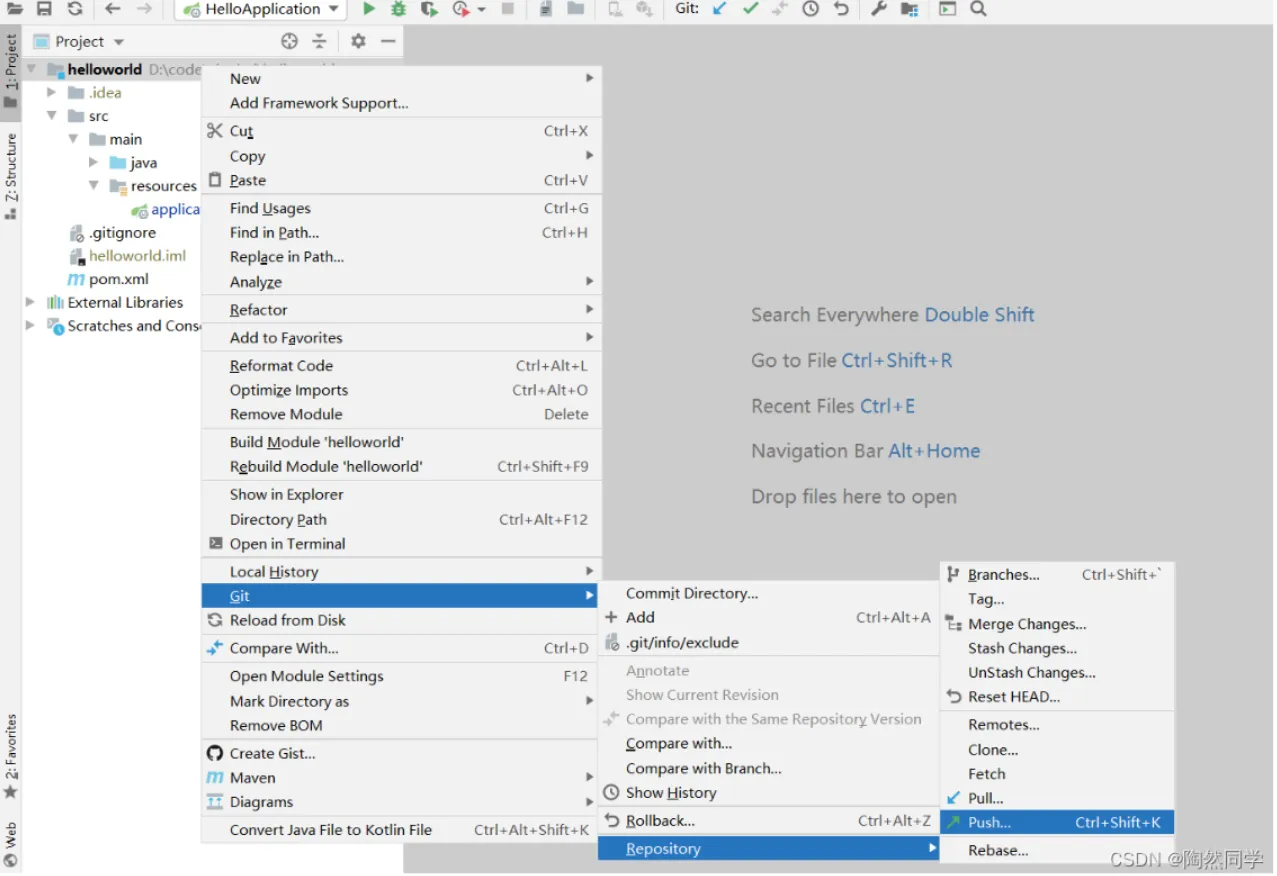Screen dimensions: 1277x876
Task: Open the Structure side tab
Action: click(x=11, y=176)
